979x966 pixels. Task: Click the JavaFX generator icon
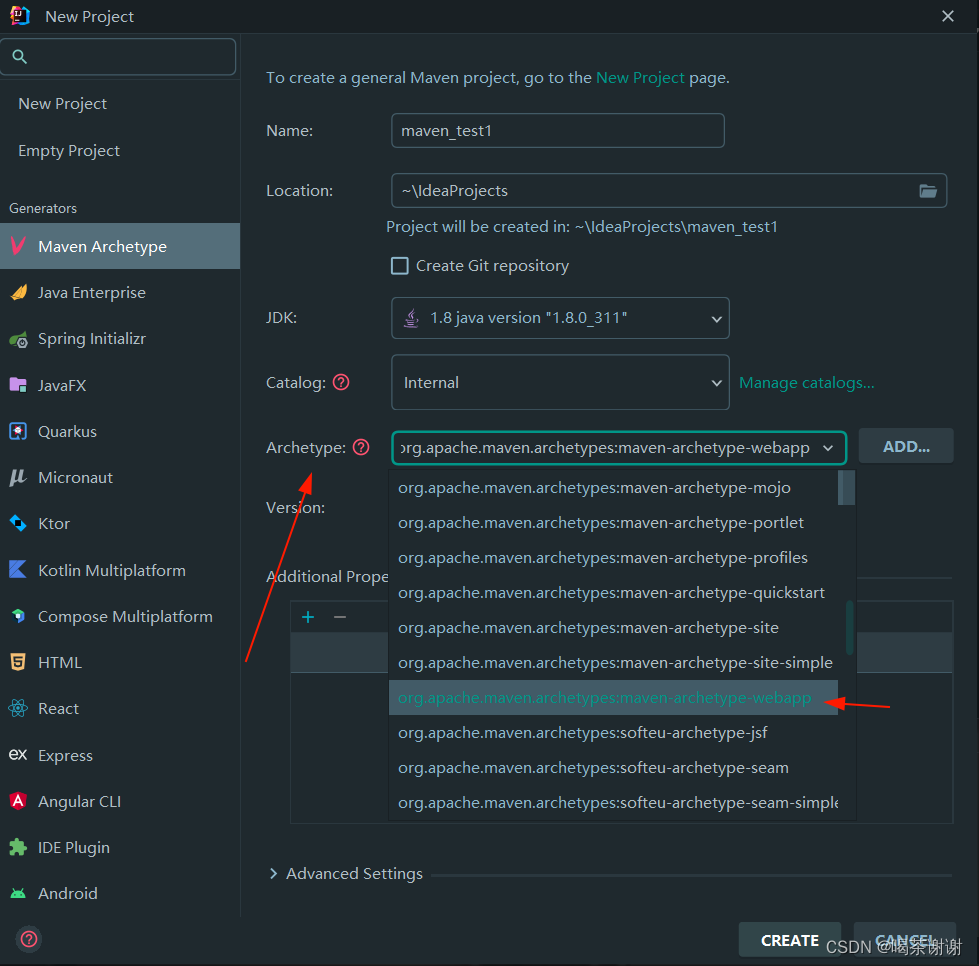(18, 385)
